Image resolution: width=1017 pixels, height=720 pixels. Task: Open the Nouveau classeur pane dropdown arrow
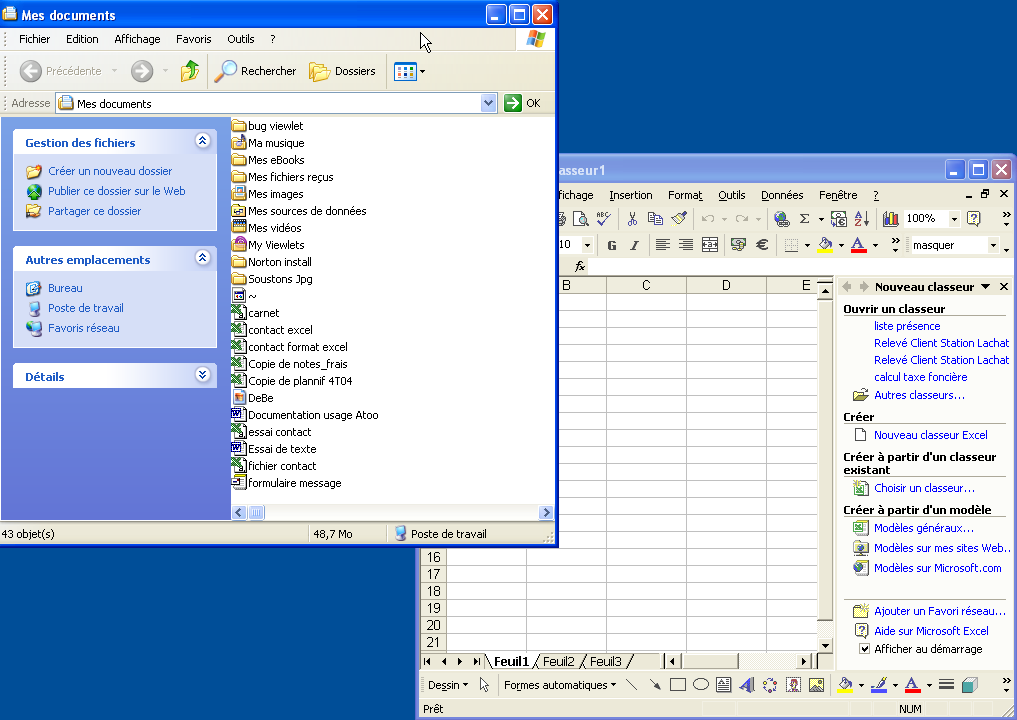click(985, 287)
